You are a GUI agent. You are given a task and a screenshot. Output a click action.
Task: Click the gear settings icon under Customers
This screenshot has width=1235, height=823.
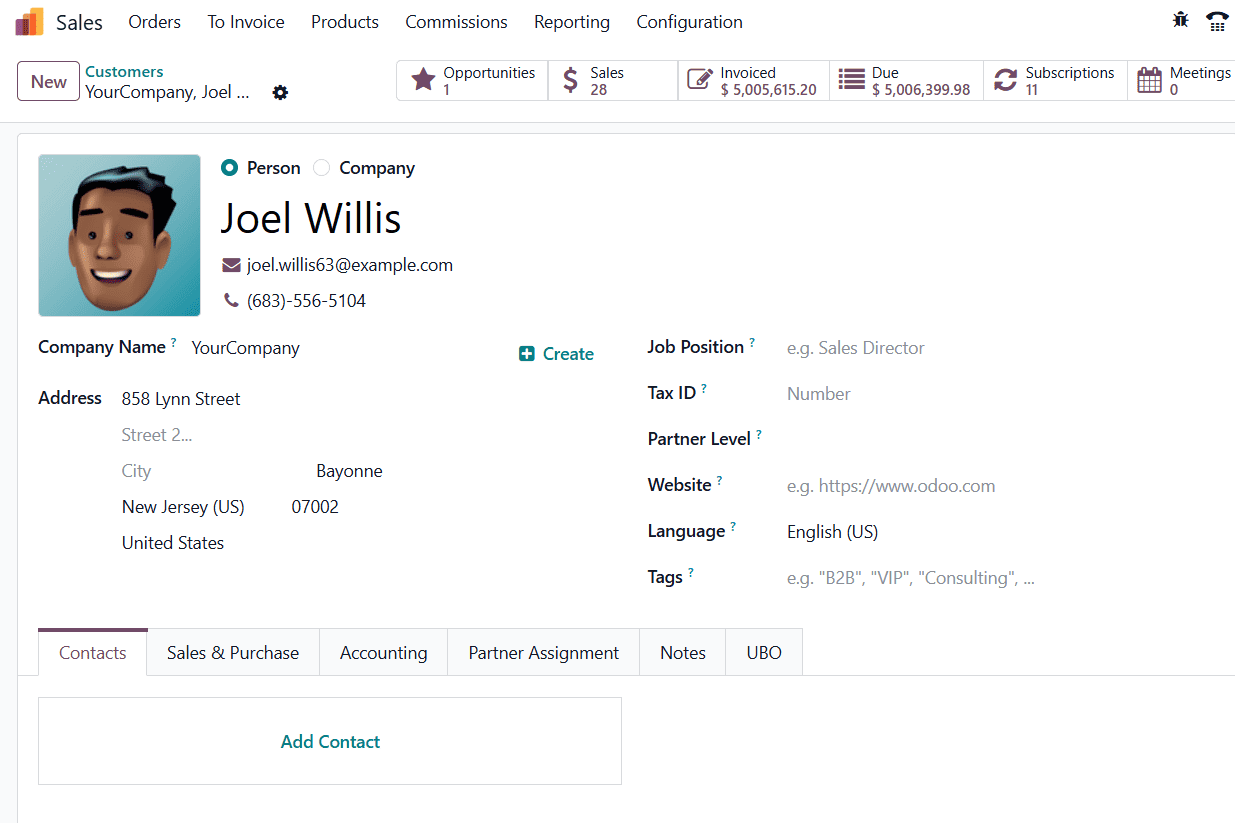[280, 92]
